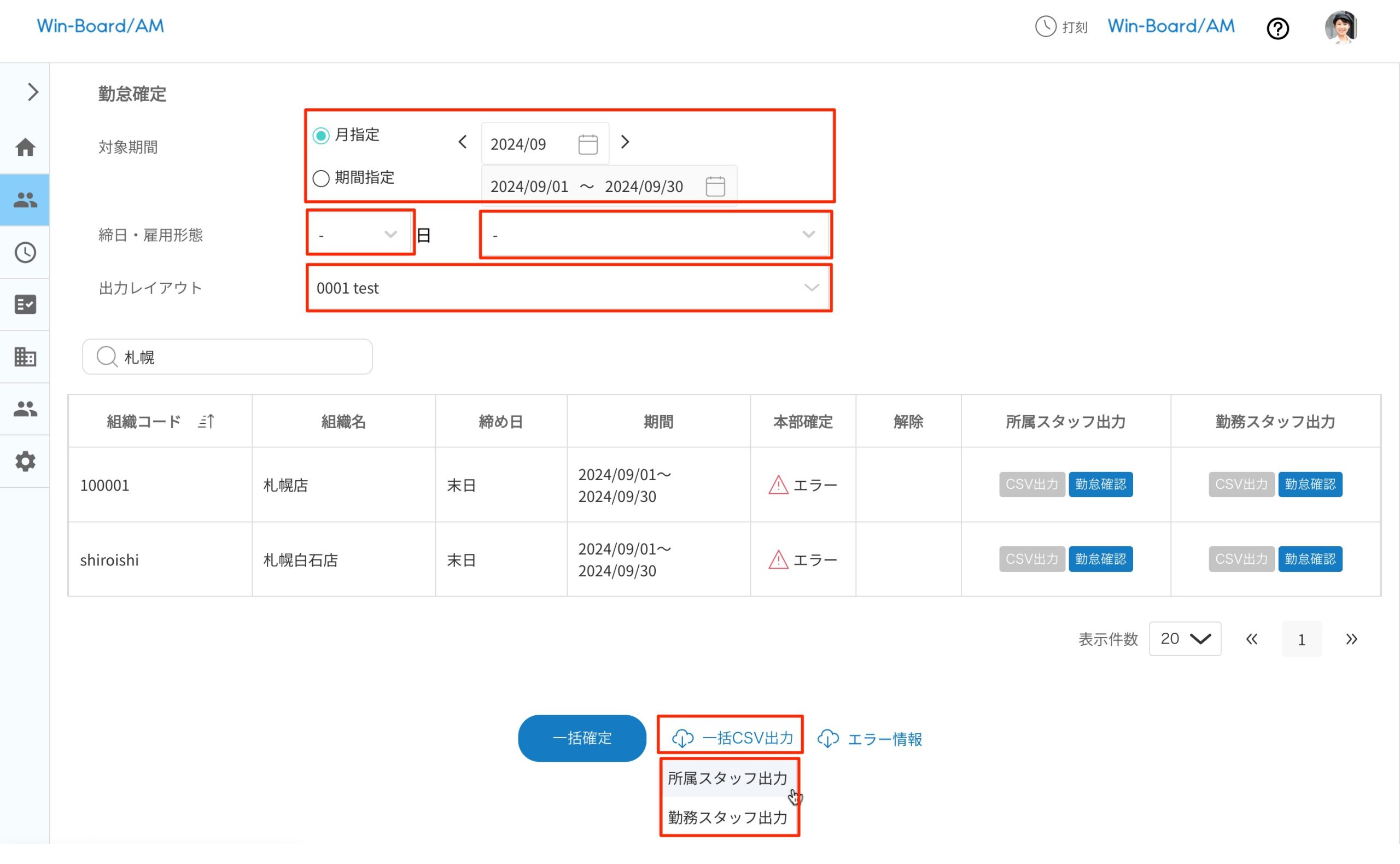Toggle sort order on 組織コード column
Image resolution: width=1400 pixels, height=864 pixels.
[x=206, y=421]
